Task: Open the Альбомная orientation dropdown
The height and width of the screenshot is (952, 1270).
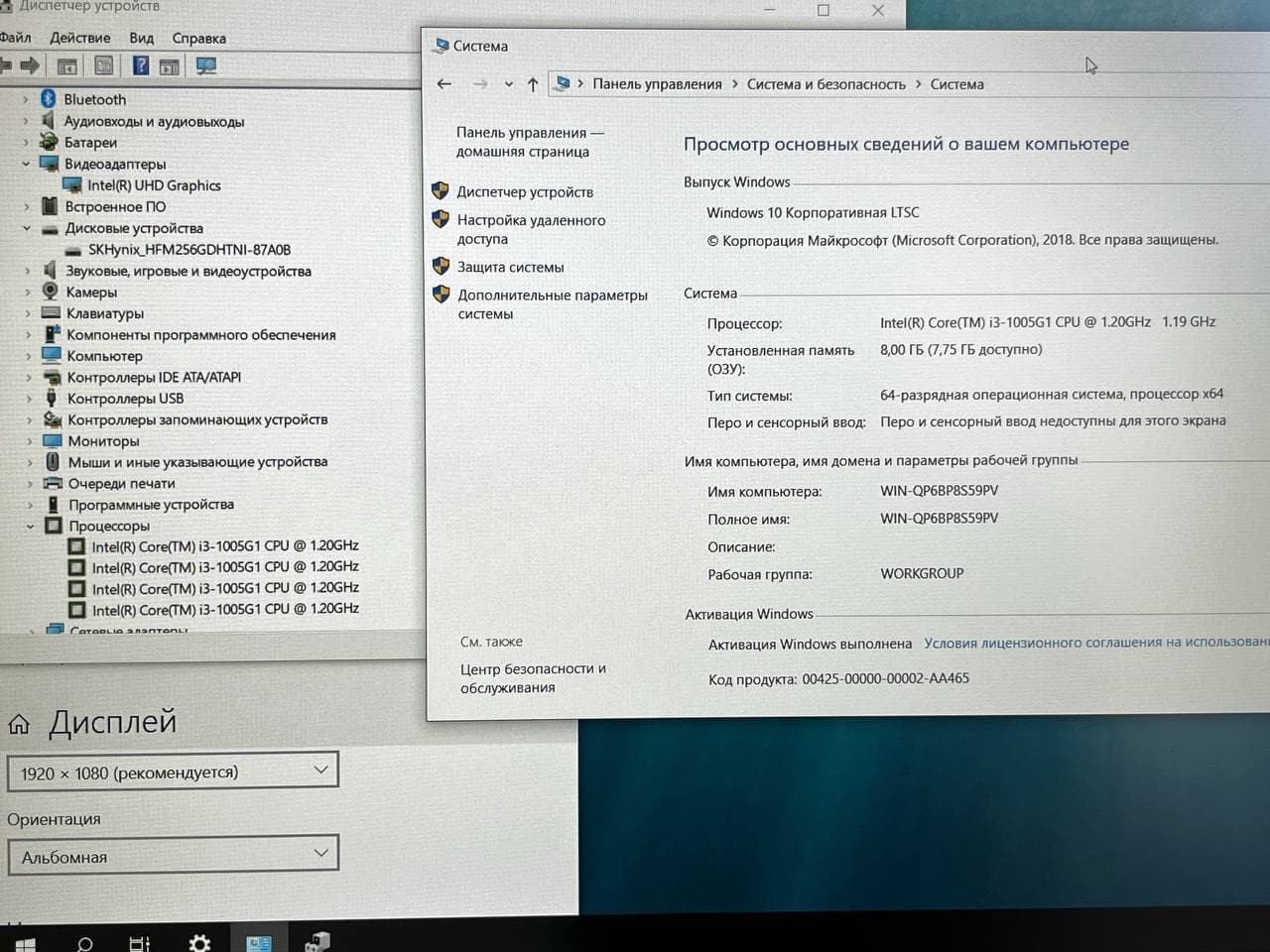Action: pos(173,855)
